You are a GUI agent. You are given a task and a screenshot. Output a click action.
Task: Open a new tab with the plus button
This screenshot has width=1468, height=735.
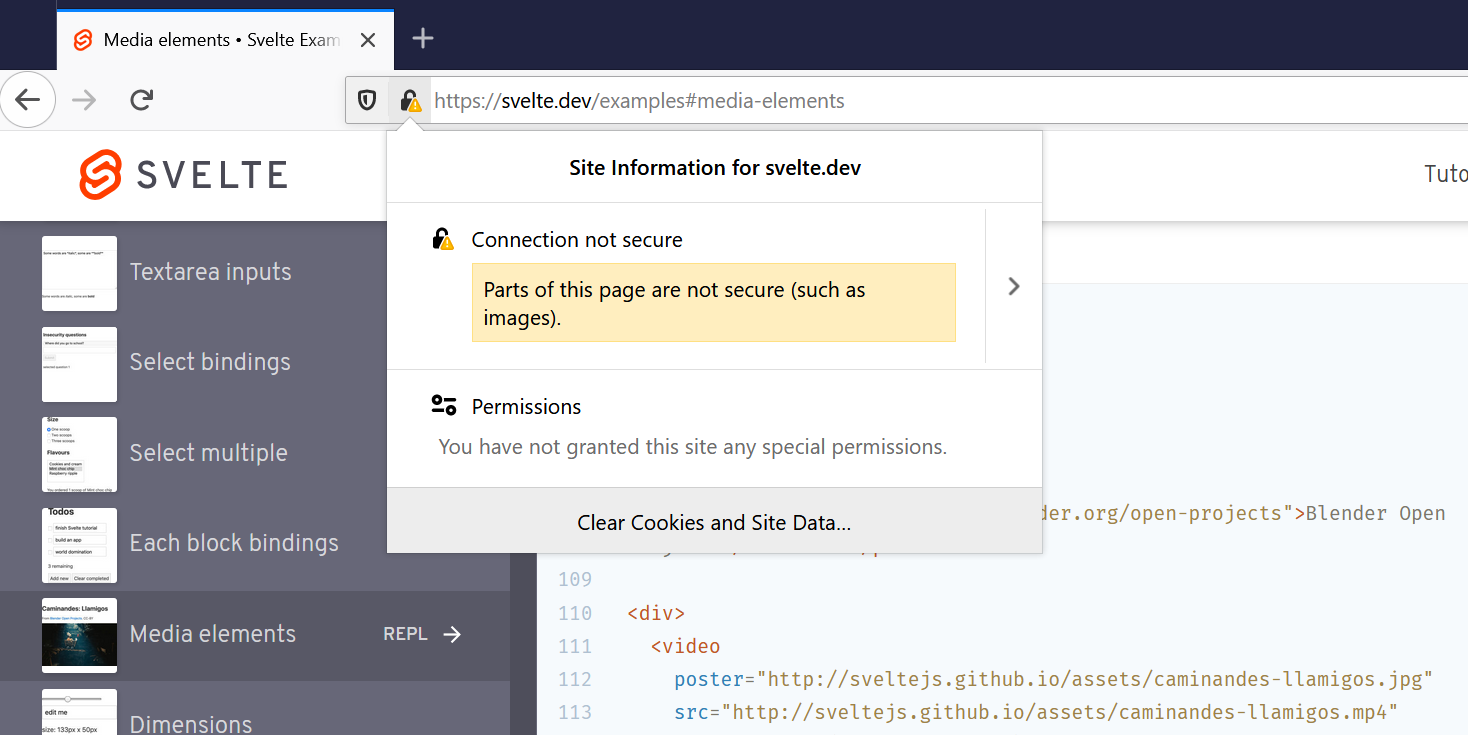[x=423, y=38]
